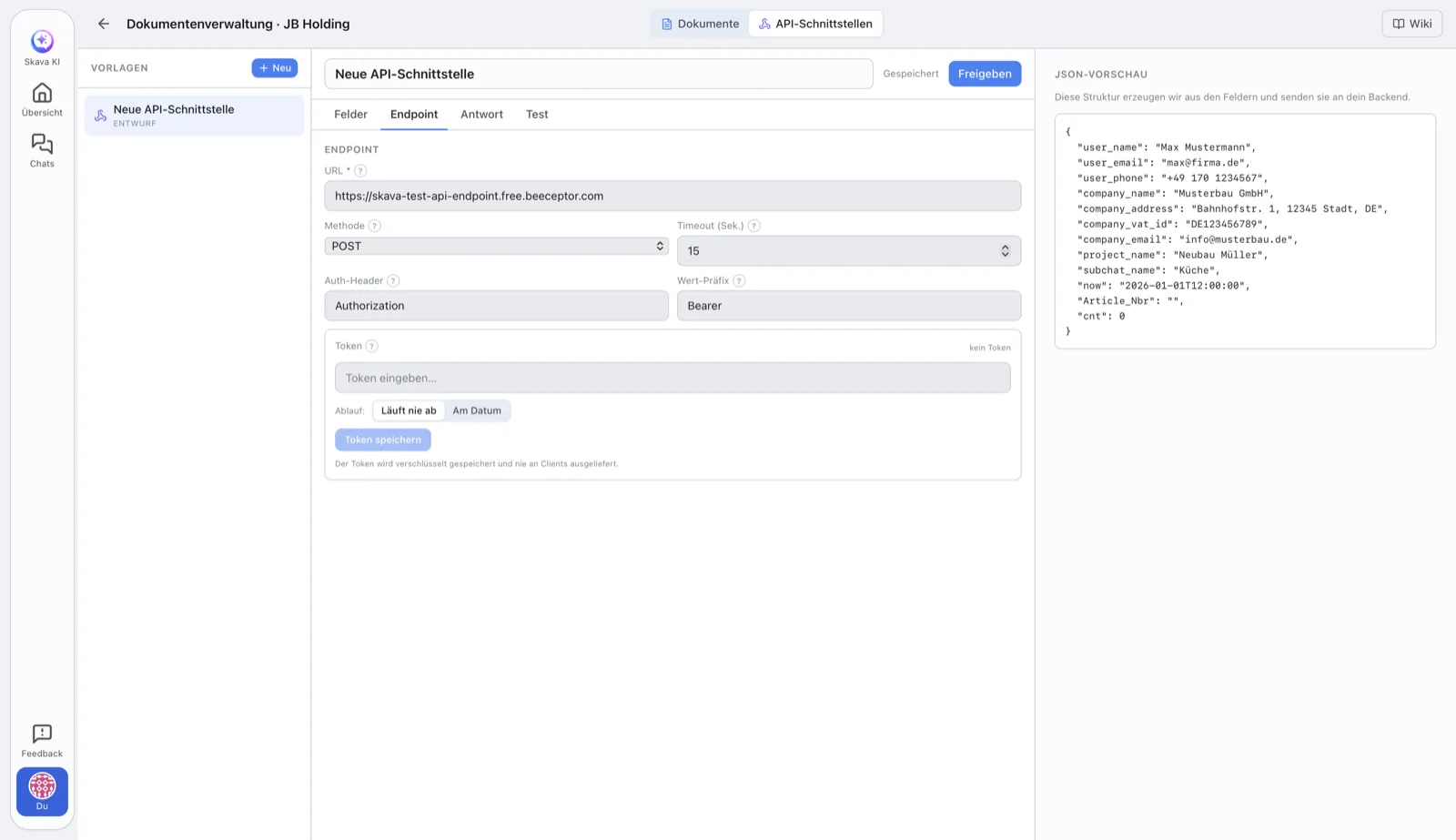Image resolution: width=1456 pixels, height=840 pixels.
Task: Click the URL help question mark icon
Action: click(x=360, y=171)
